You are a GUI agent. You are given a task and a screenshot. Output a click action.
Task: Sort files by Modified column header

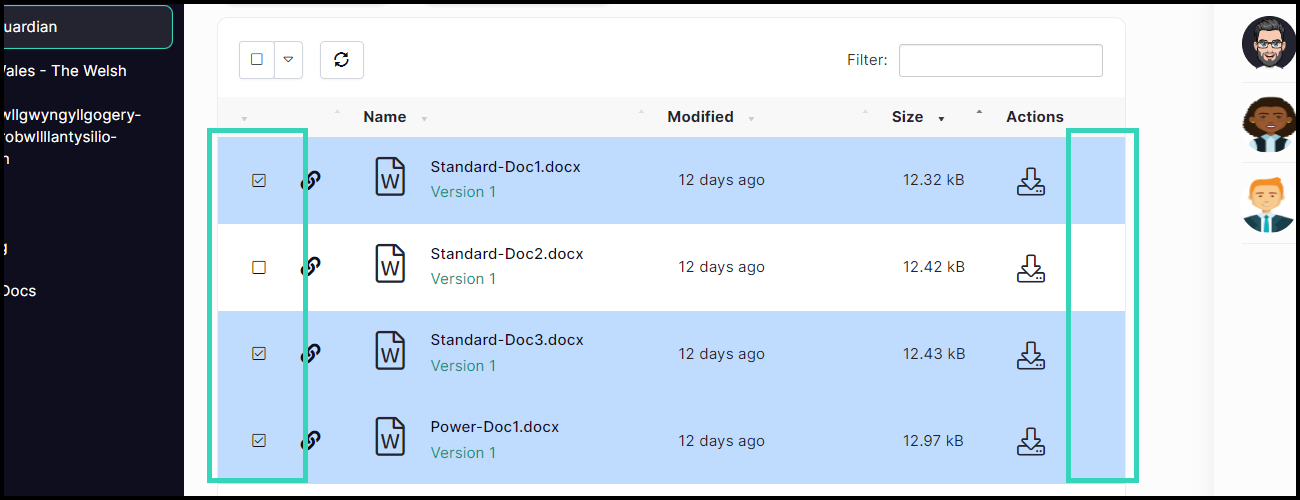point(701,117)
